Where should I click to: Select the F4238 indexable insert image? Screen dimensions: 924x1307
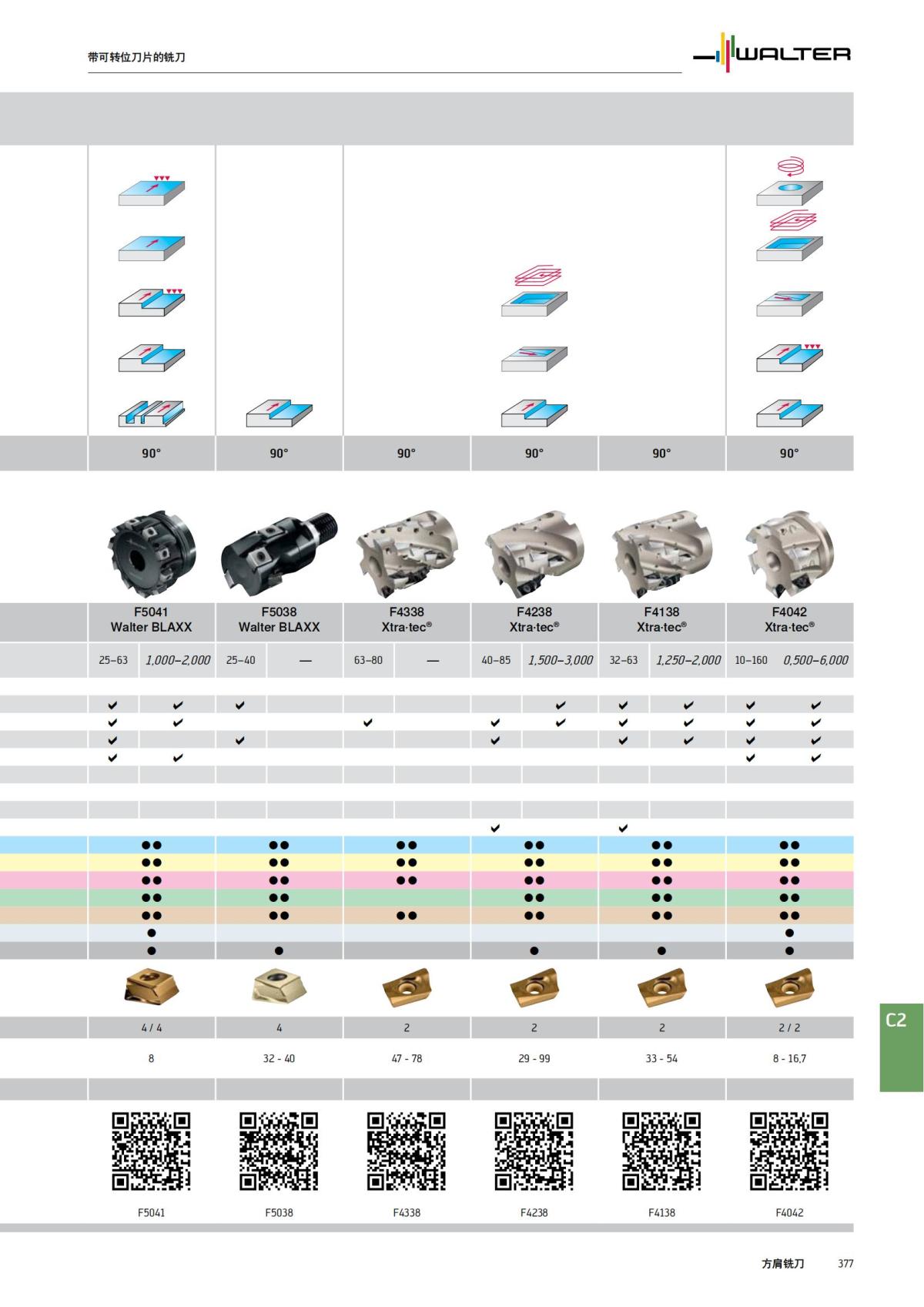pyautogui.click(x=534, y=987)
